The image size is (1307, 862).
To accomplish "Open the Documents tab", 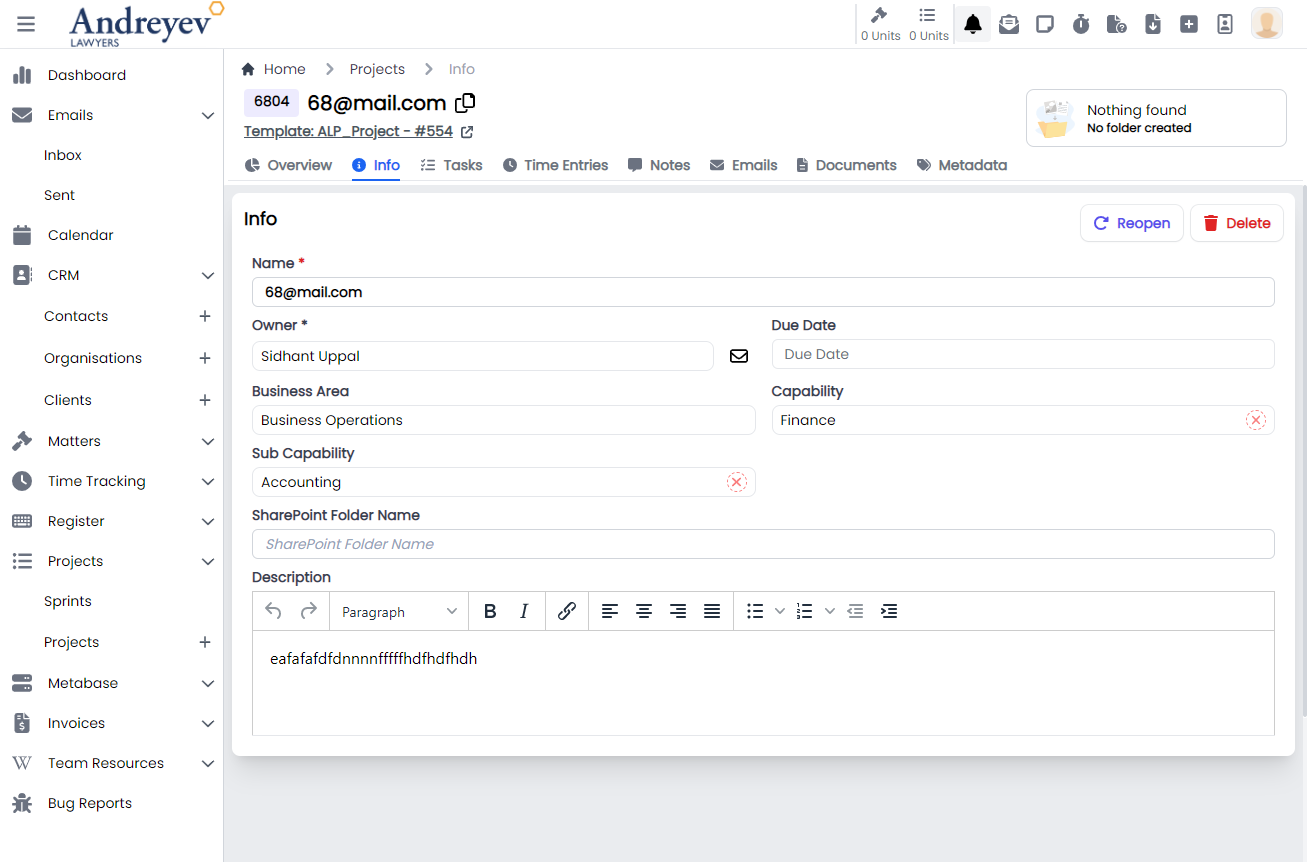I will click(846, 165).
